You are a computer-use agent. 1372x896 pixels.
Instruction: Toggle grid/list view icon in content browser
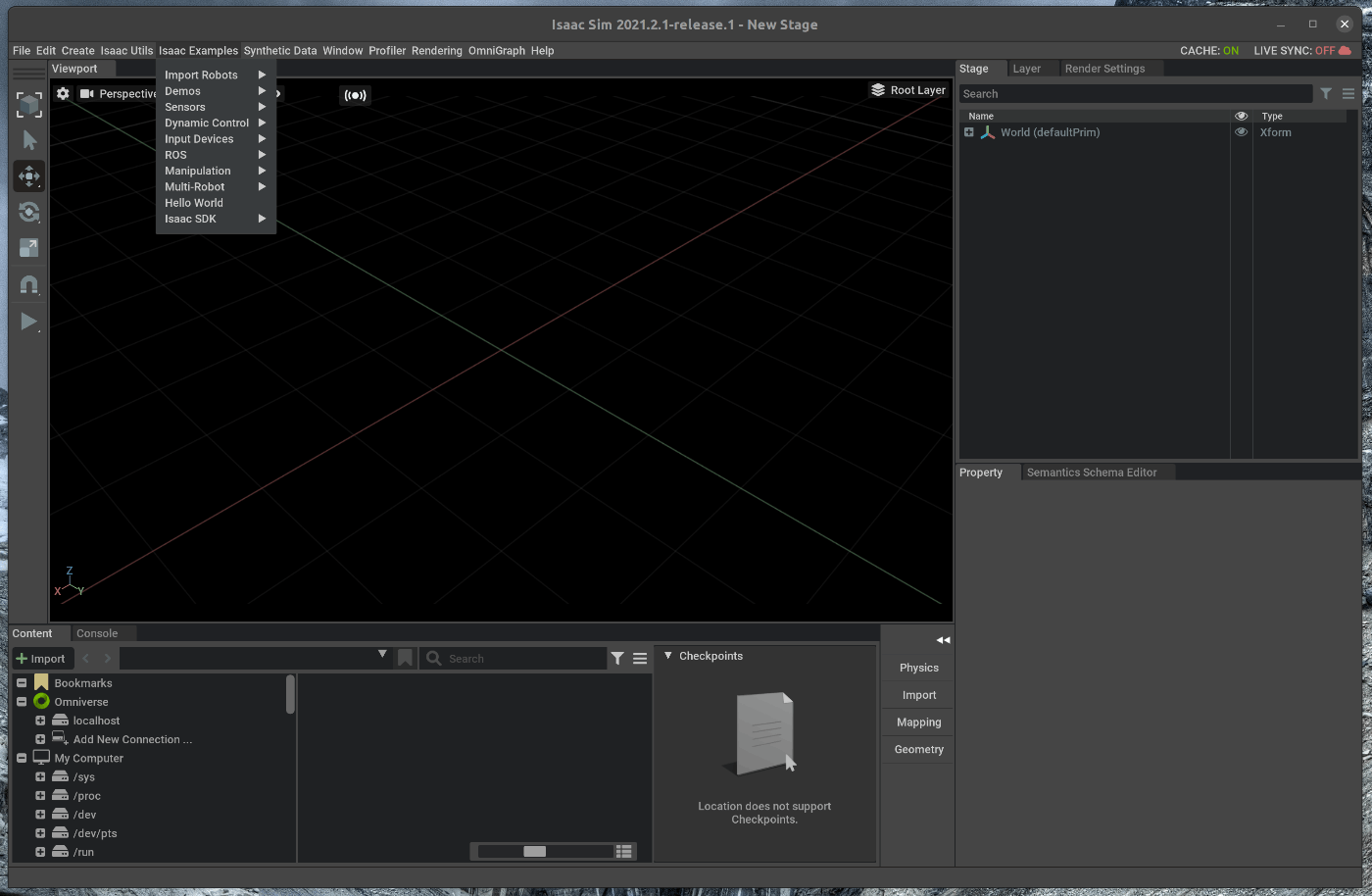pos(624,851)
